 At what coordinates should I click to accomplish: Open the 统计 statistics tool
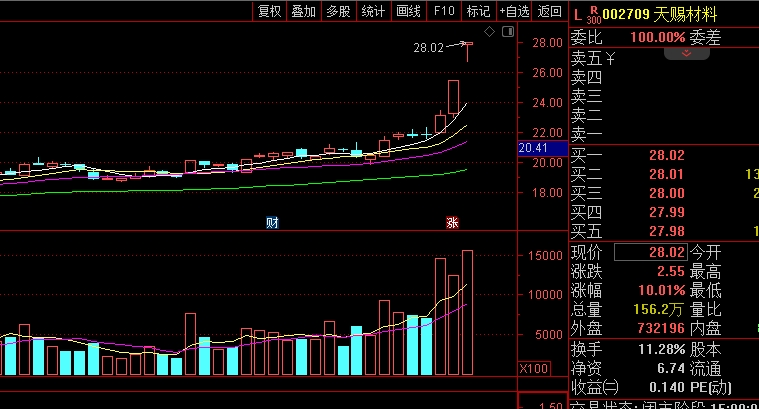tap(373, 11)
